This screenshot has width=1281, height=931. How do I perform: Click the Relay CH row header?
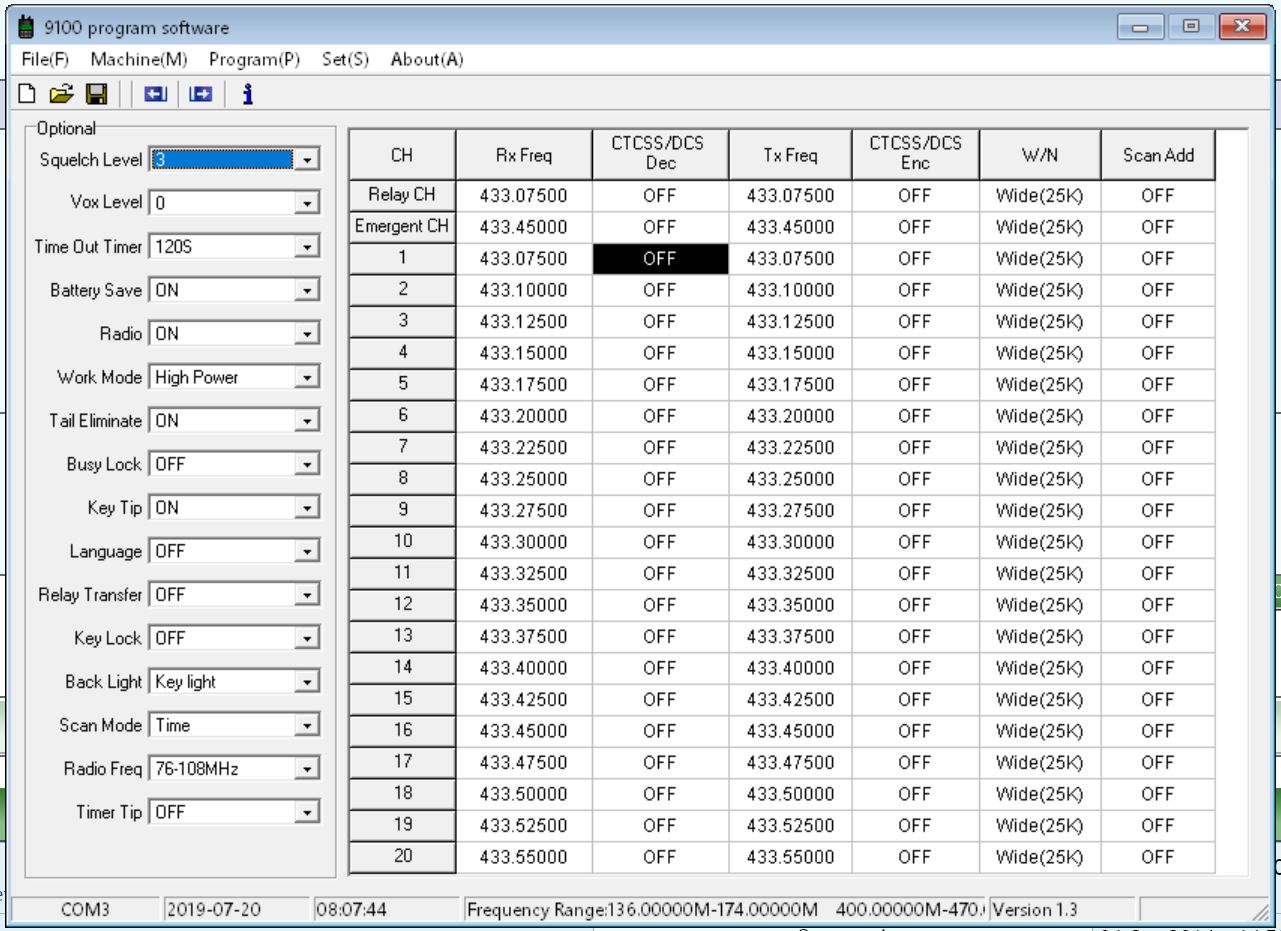[x=402, y=195]
